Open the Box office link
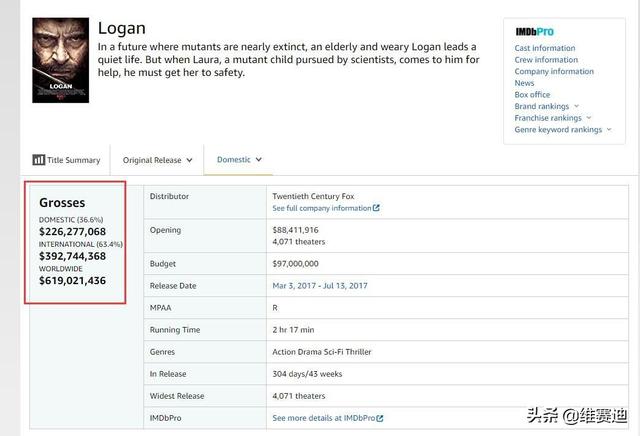Image resolution: width=640 pixels, height=436 pixels. [x=532, y=95]
